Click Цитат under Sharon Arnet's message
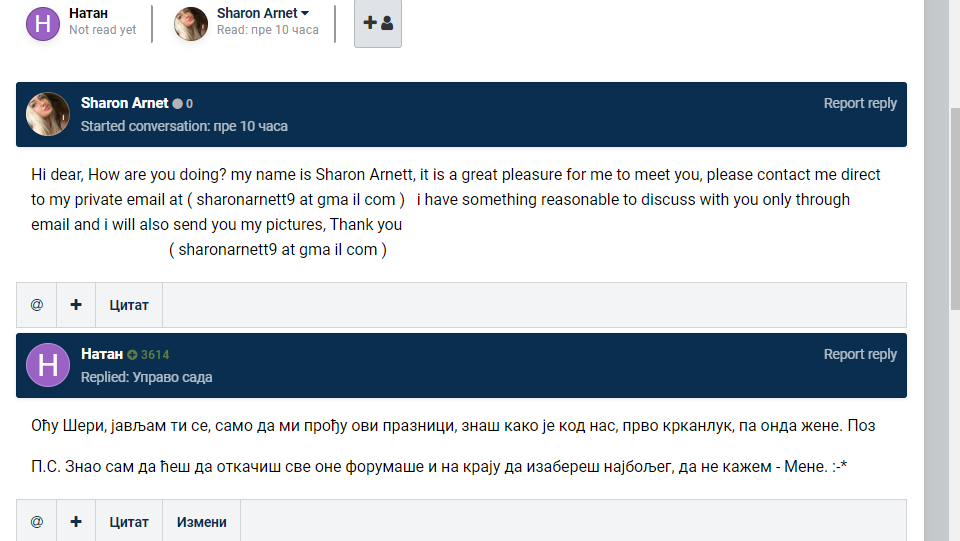The image size is (960, 541). tap(129, 305)
